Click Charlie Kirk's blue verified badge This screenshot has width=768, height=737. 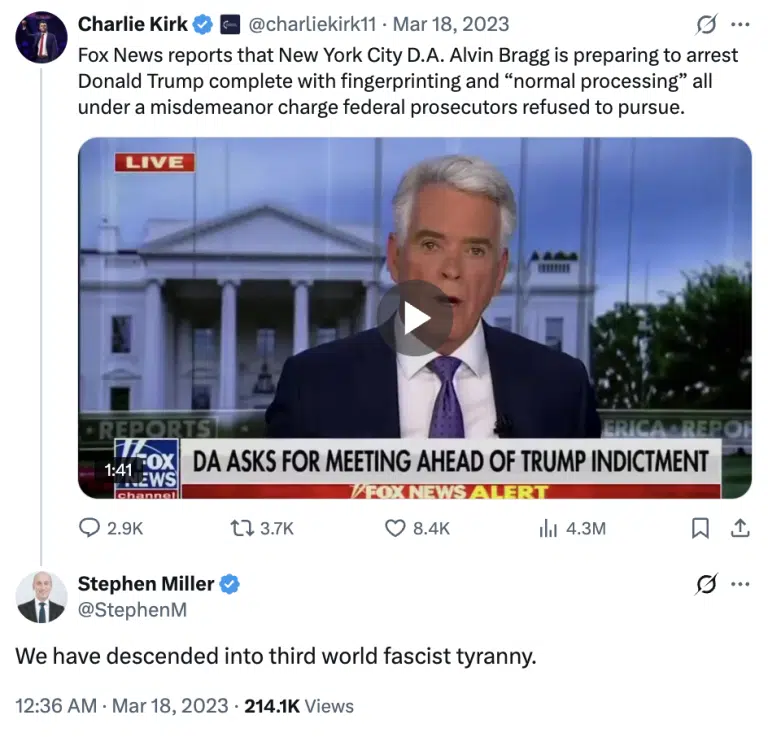click(203, 24)
